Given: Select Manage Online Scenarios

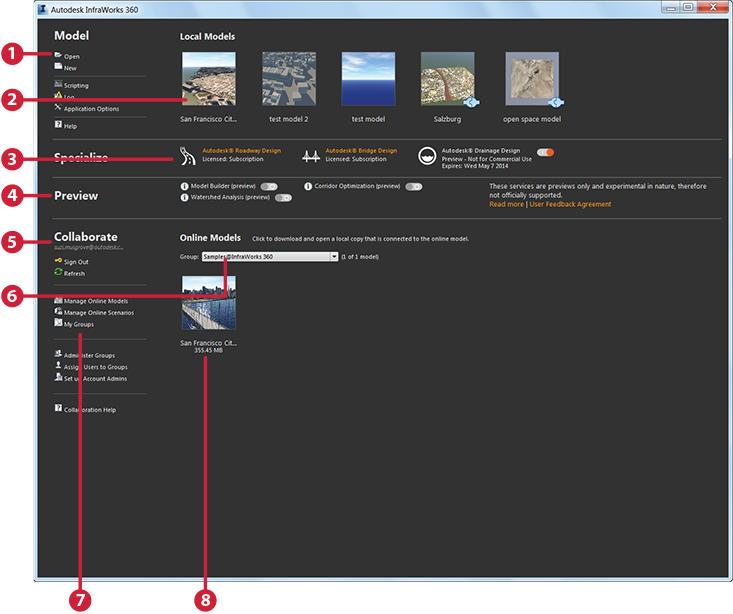Looking at the screenshot, I should [x=99, y=313].
